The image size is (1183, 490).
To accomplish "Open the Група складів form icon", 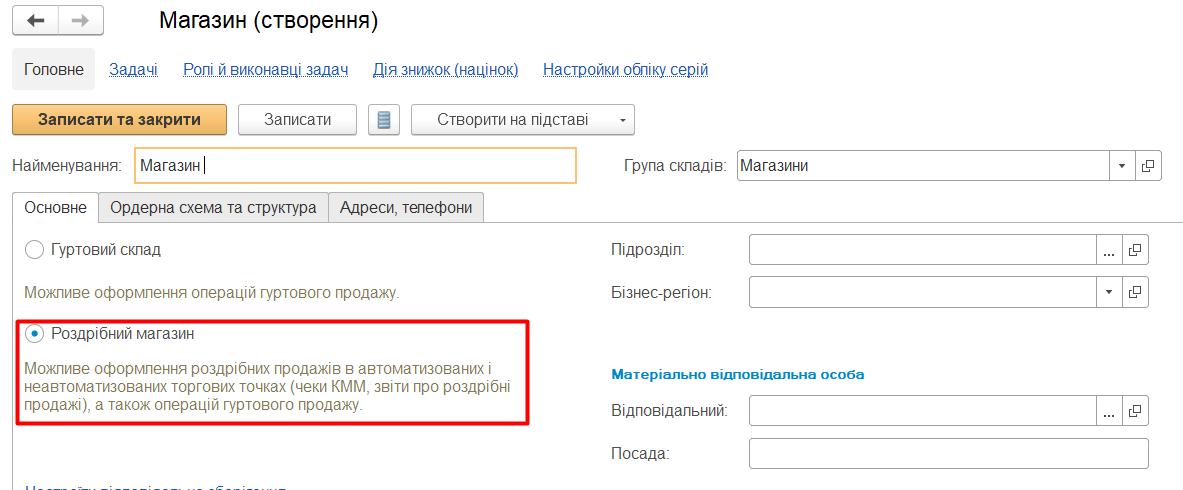I will (1148, 165).
